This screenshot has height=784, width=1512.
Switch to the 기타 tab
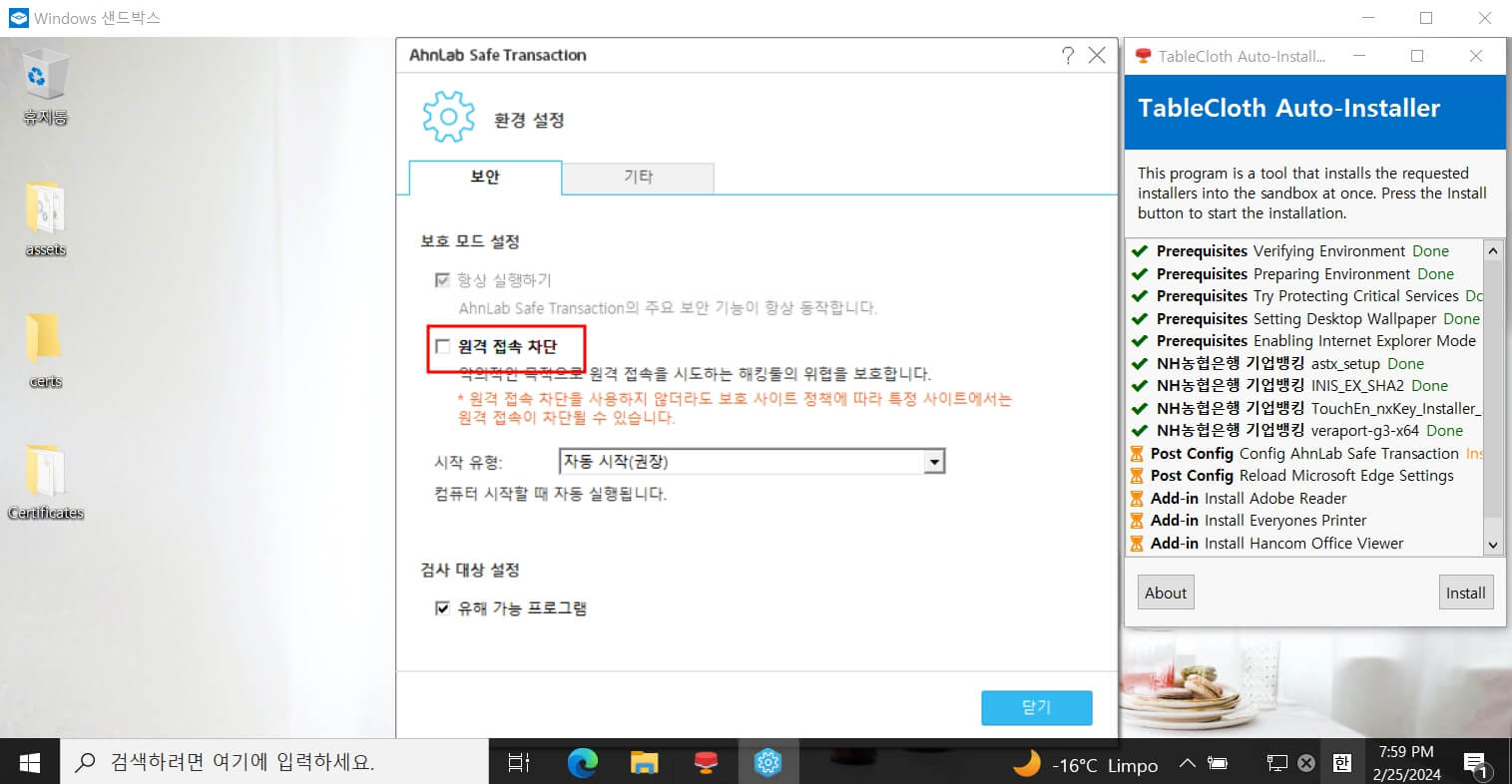[638, 177]
